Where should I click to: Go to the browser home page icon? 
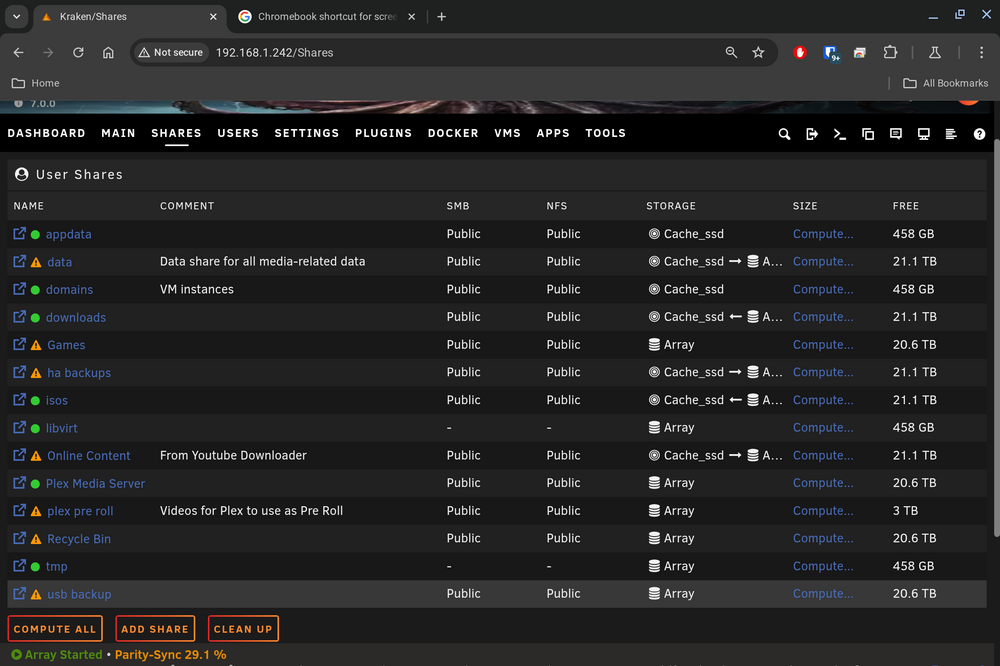pos(108,52)
